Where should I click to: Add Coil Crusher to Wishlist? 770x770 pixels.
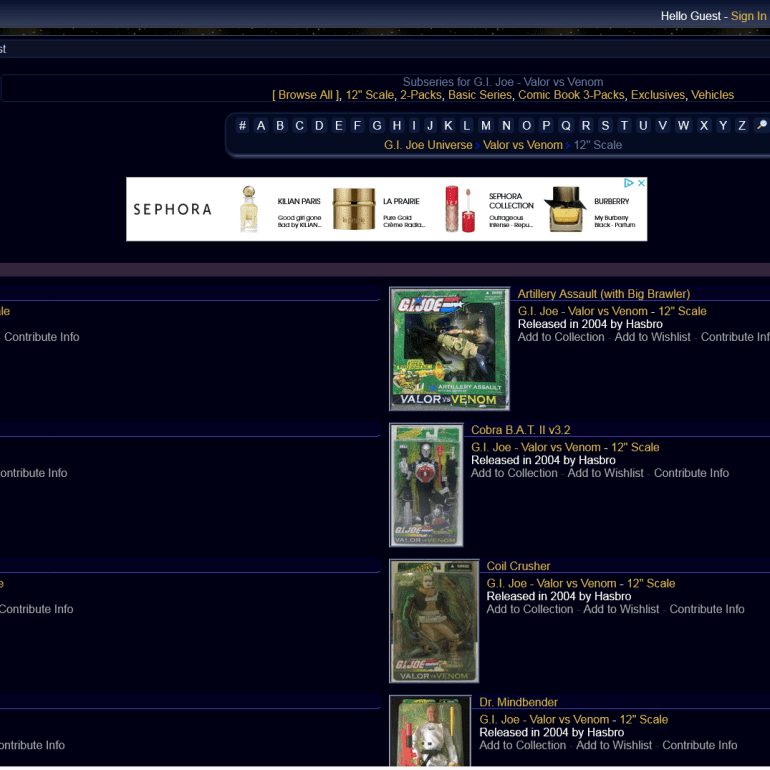pyautogui.click(x=621, y=609)
